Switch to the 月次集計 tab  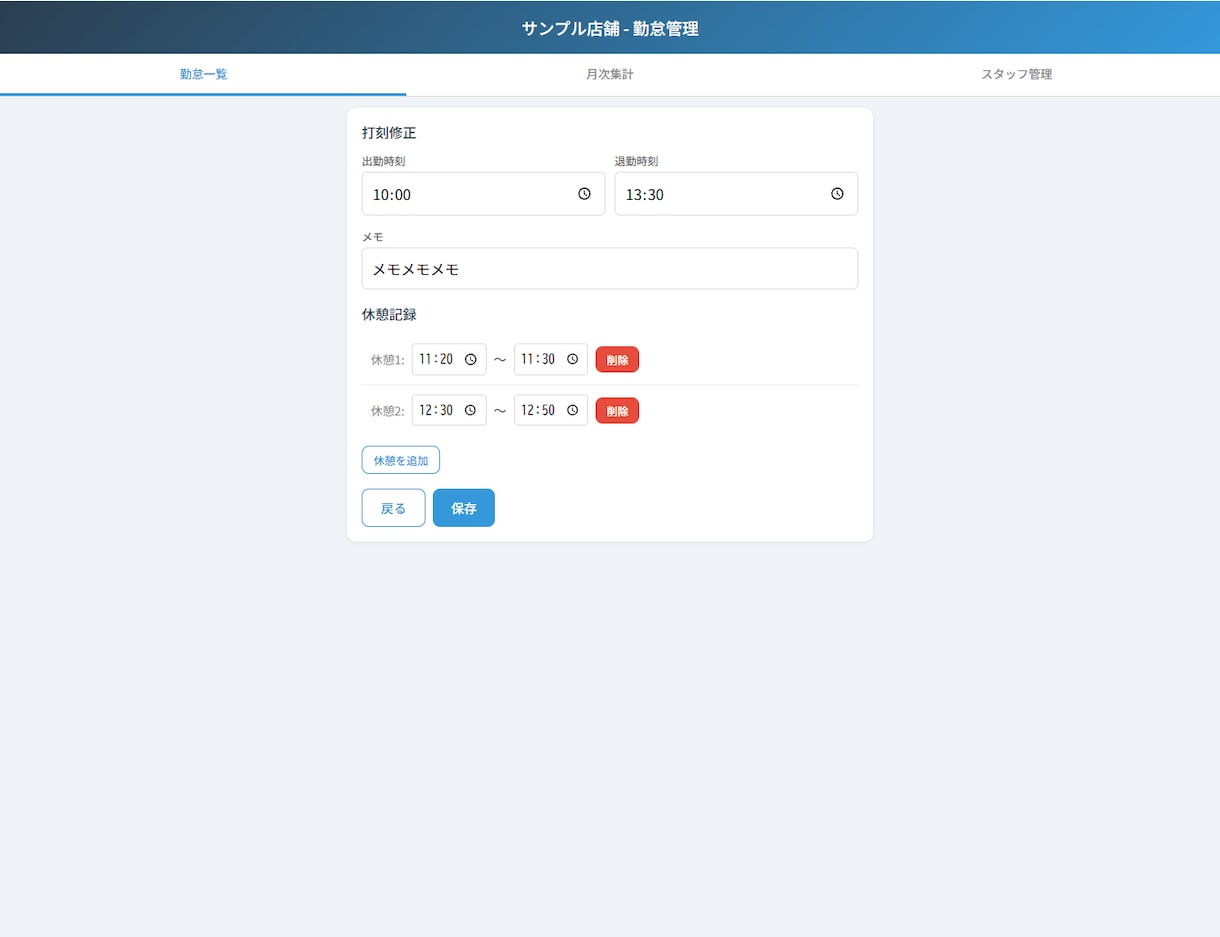[x=610, y=75]
